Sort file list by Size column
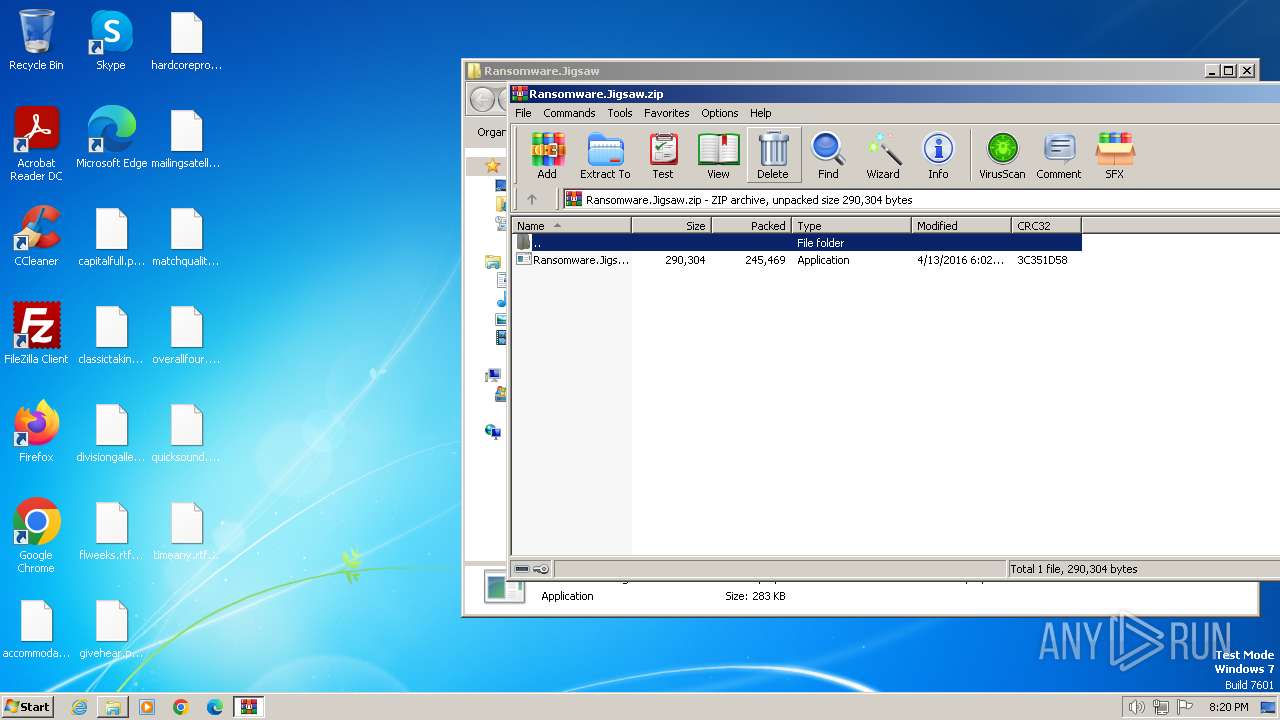 tap(671, 226)
